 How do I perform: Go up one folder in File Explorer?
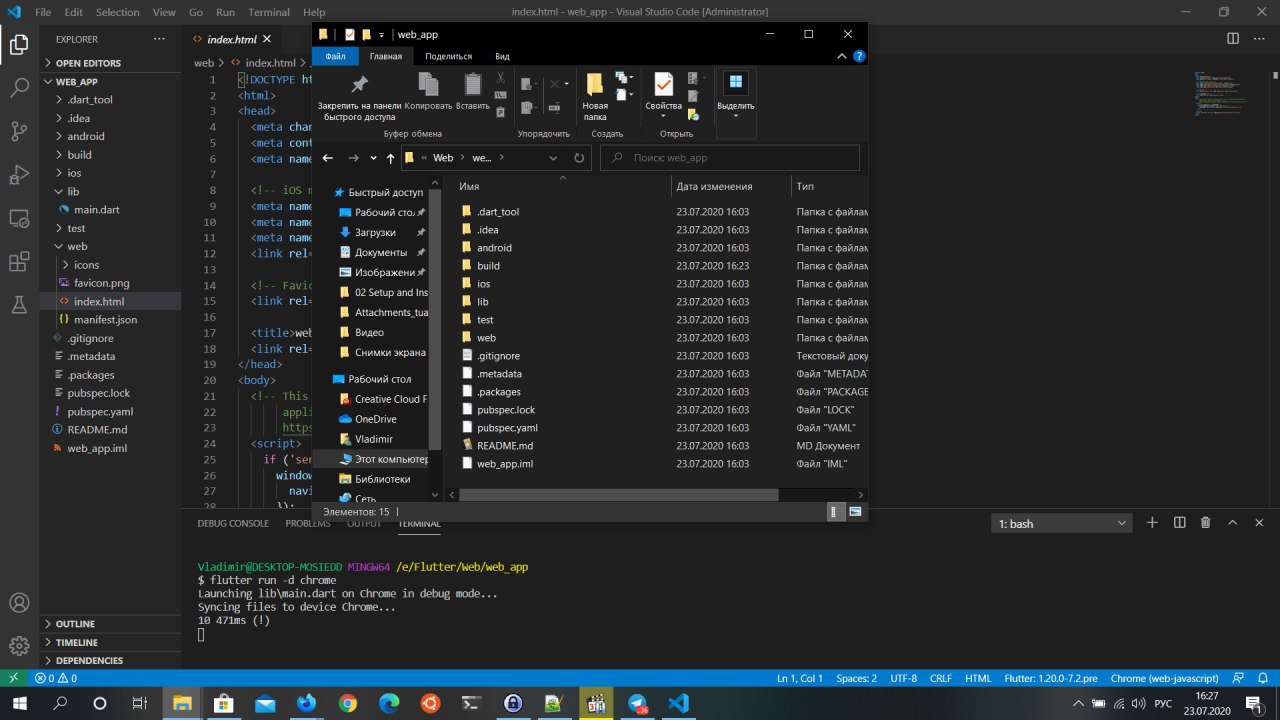390,158
